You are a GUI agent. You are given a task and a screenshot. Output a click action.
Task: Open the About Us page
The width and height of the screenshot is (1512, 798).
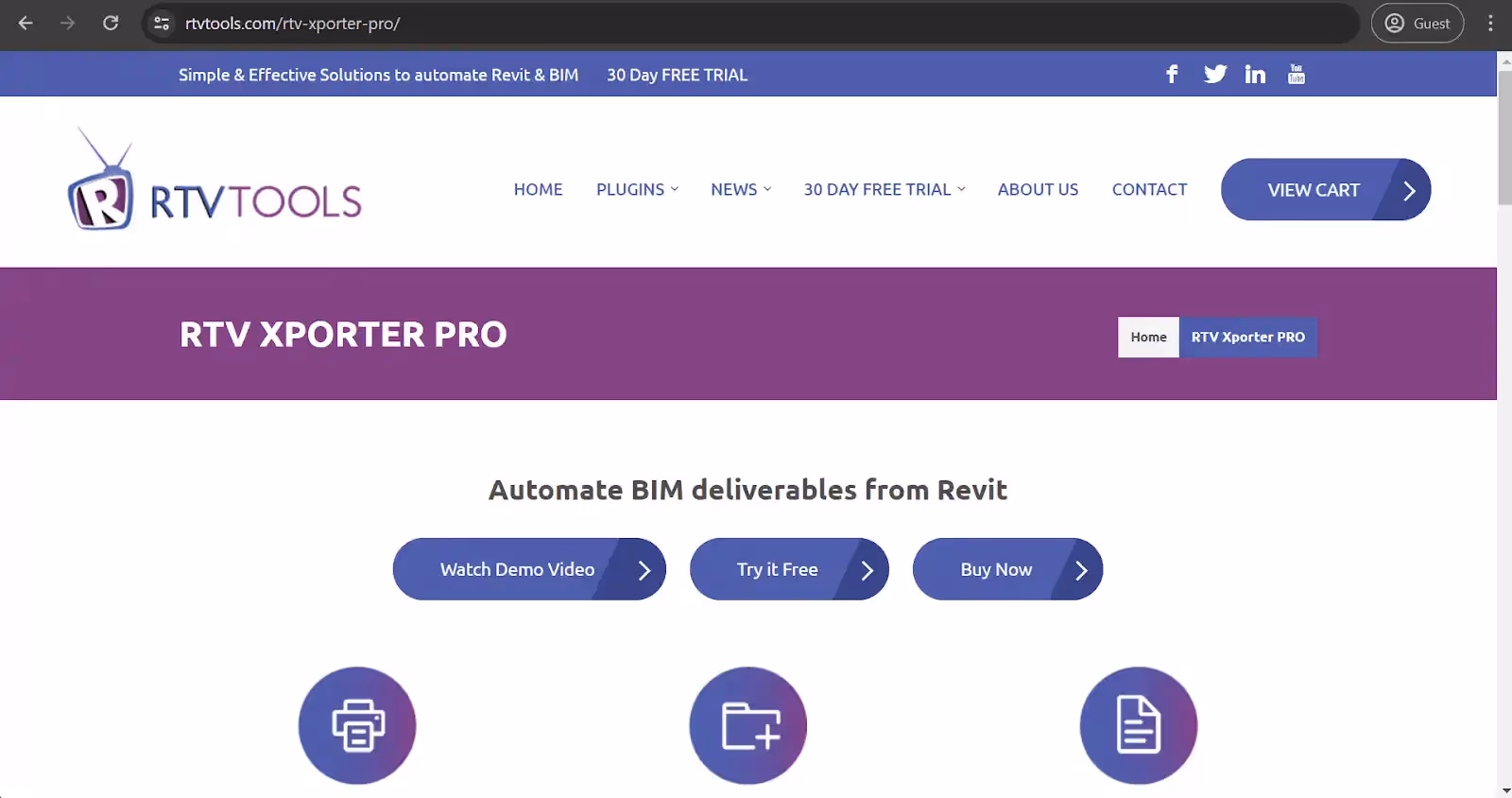1038,189
